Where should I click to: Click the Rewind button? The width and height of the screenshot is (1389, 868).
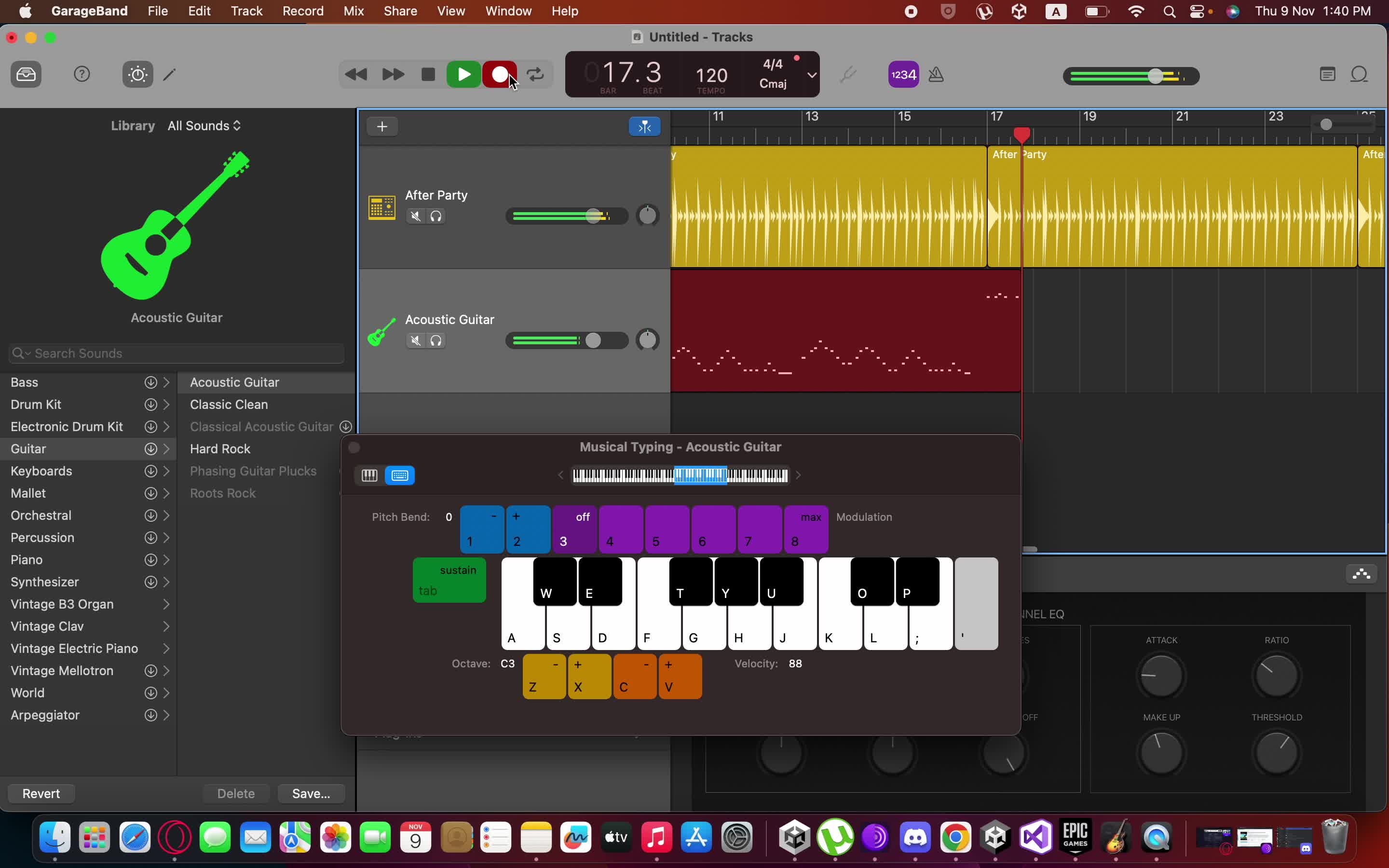(356, 75)
